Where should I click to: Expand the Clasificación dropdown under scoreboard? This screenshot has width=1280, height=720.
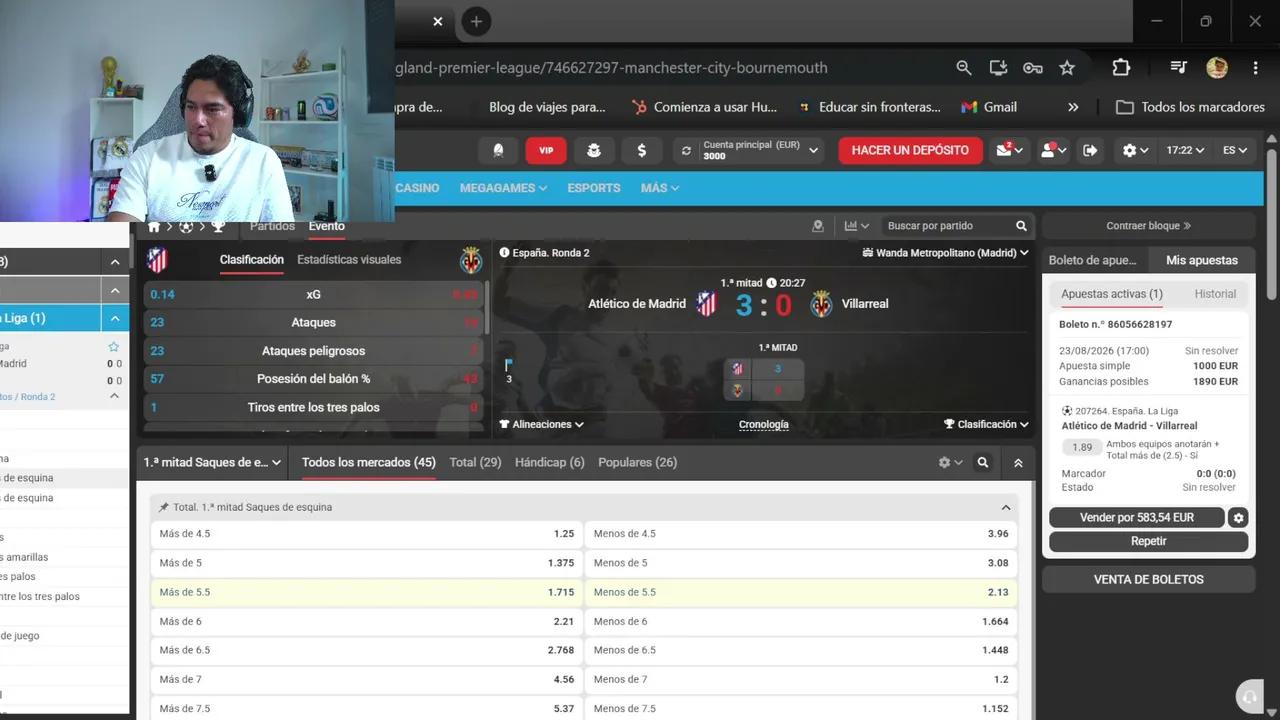(986, 424)
